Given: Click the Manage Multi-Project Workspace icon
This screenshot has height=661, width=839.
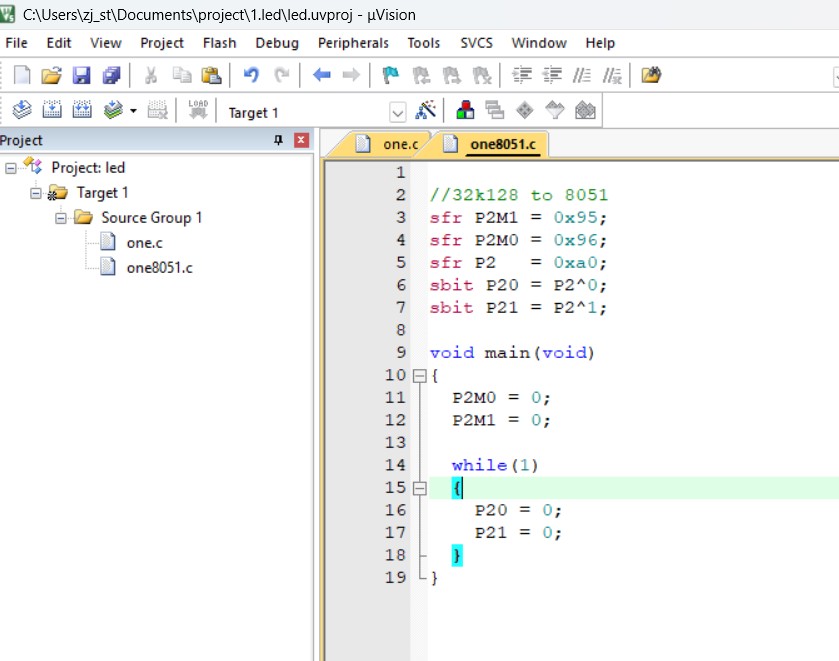Looking at the screenshot, I should pos(495,110).
